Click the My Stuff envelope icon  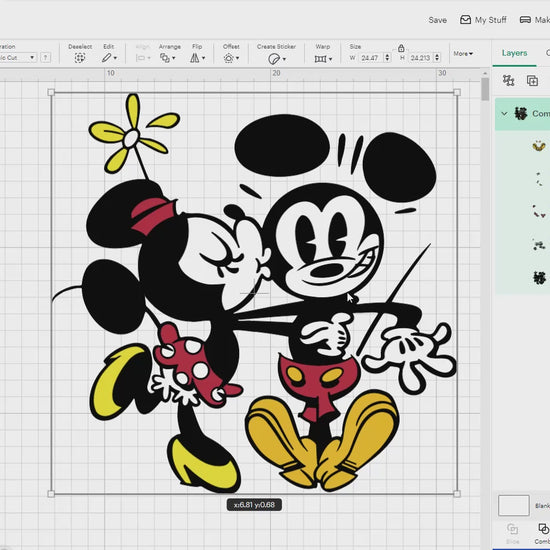click(465, 20)
